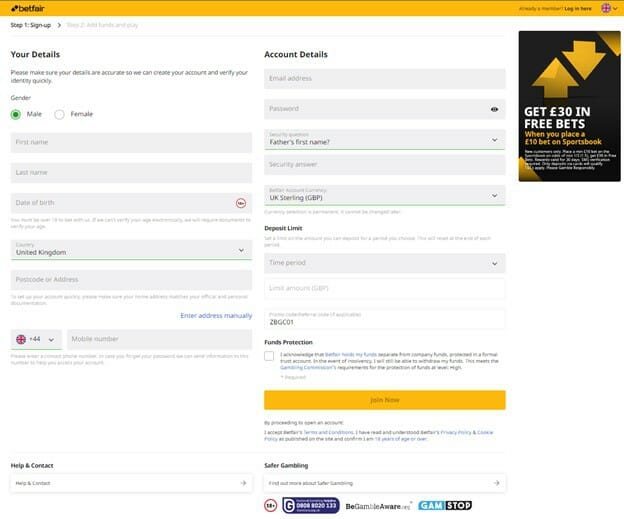Open the +44 phone code dropdown
The width and height of the screenshot is (624, 519).
coord(36,339)
